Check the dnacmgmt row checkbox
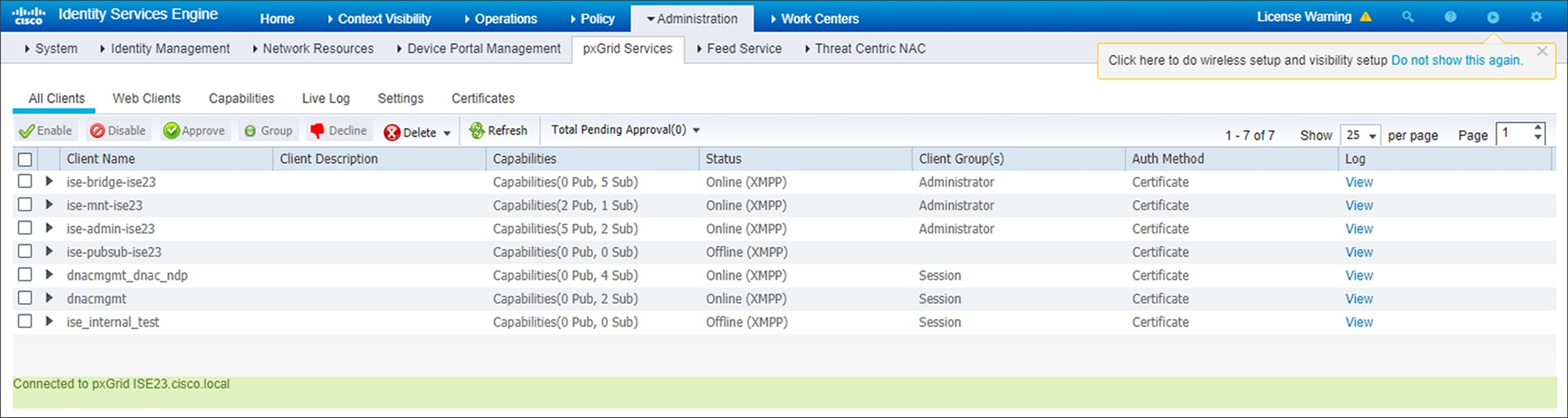1568x418 pixels. [x=25, y=298]
